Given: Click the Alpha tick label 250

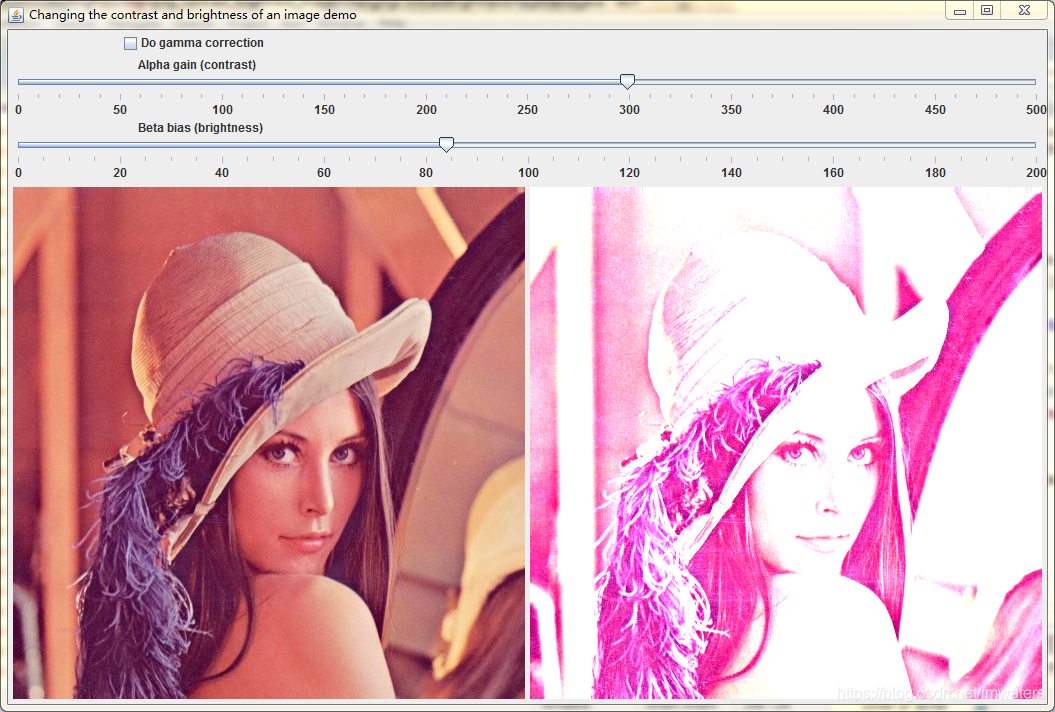Looking at the screenshot, I should point(528,110).
